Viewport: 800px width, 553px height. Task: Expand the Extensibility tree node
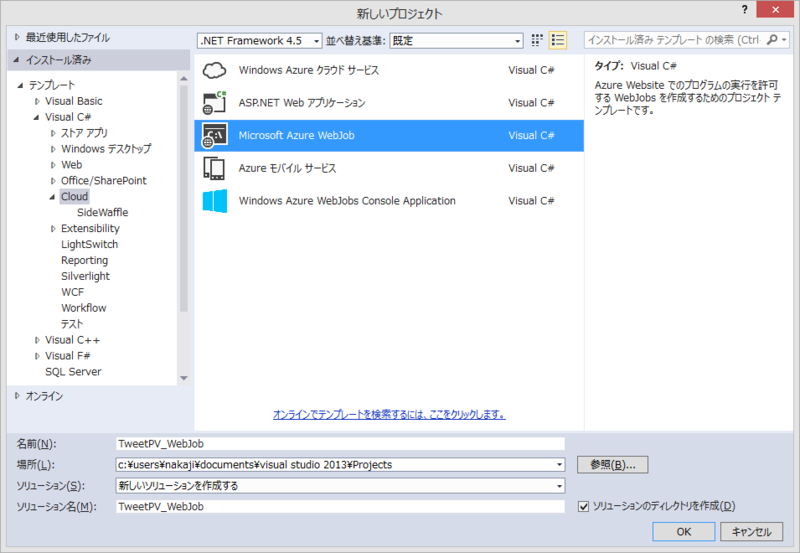click(53, 229)
